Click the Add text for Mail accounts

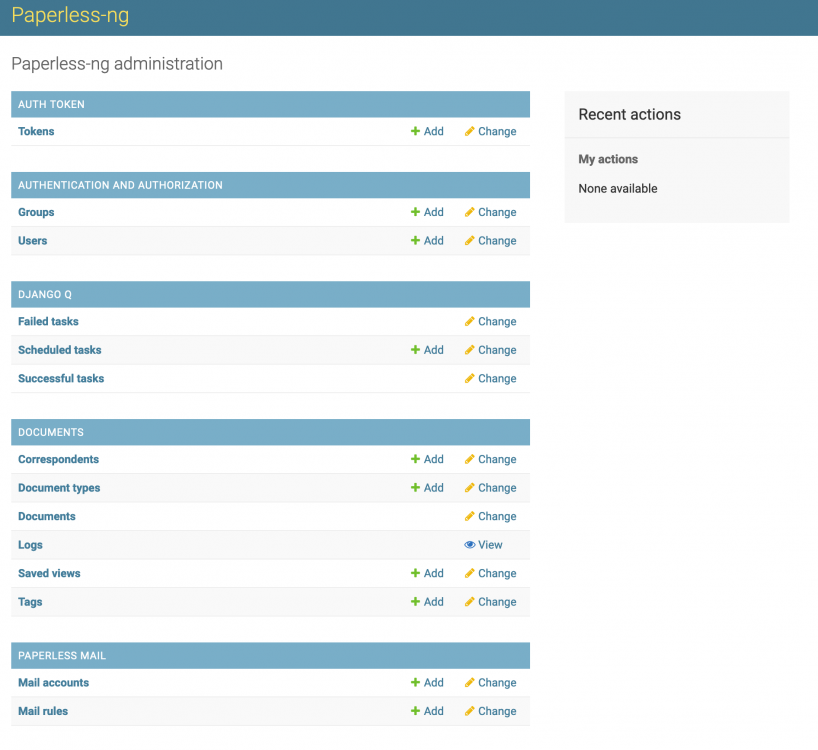click(434, 682)
